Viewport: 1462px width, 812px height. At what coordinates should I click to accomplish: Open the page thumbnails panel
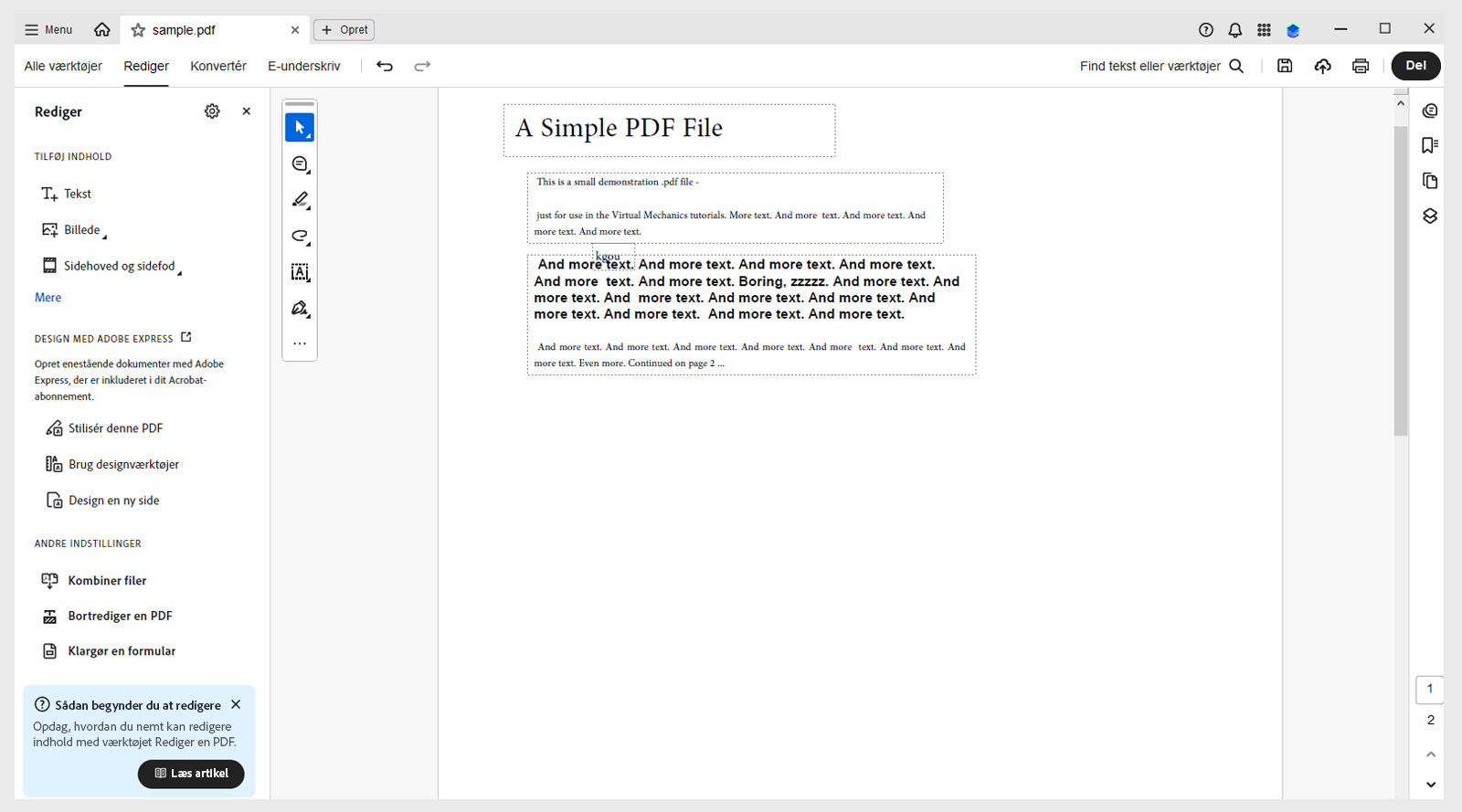(1430, 181)
